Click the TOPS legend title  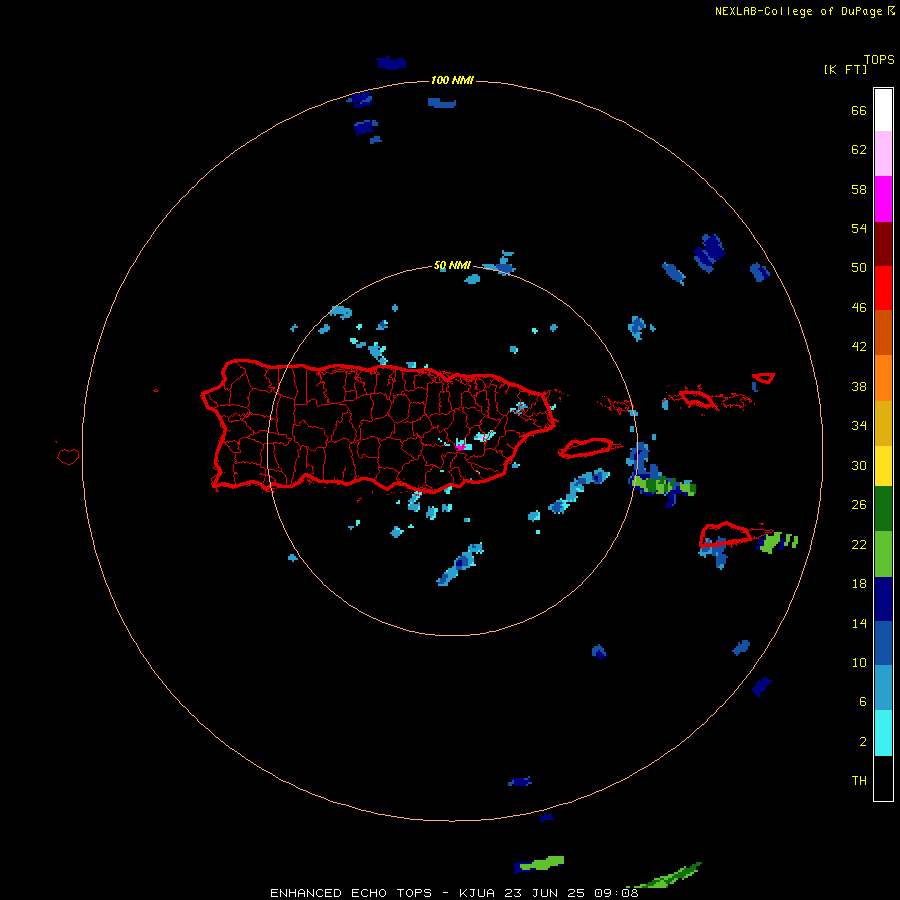(x=879, y=59)
